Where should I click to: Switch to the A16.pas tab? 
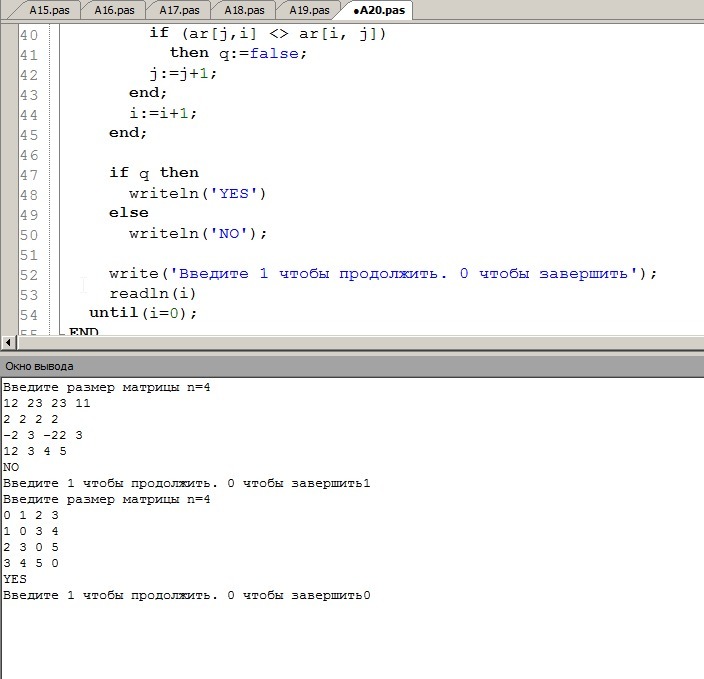pos(114,10)
